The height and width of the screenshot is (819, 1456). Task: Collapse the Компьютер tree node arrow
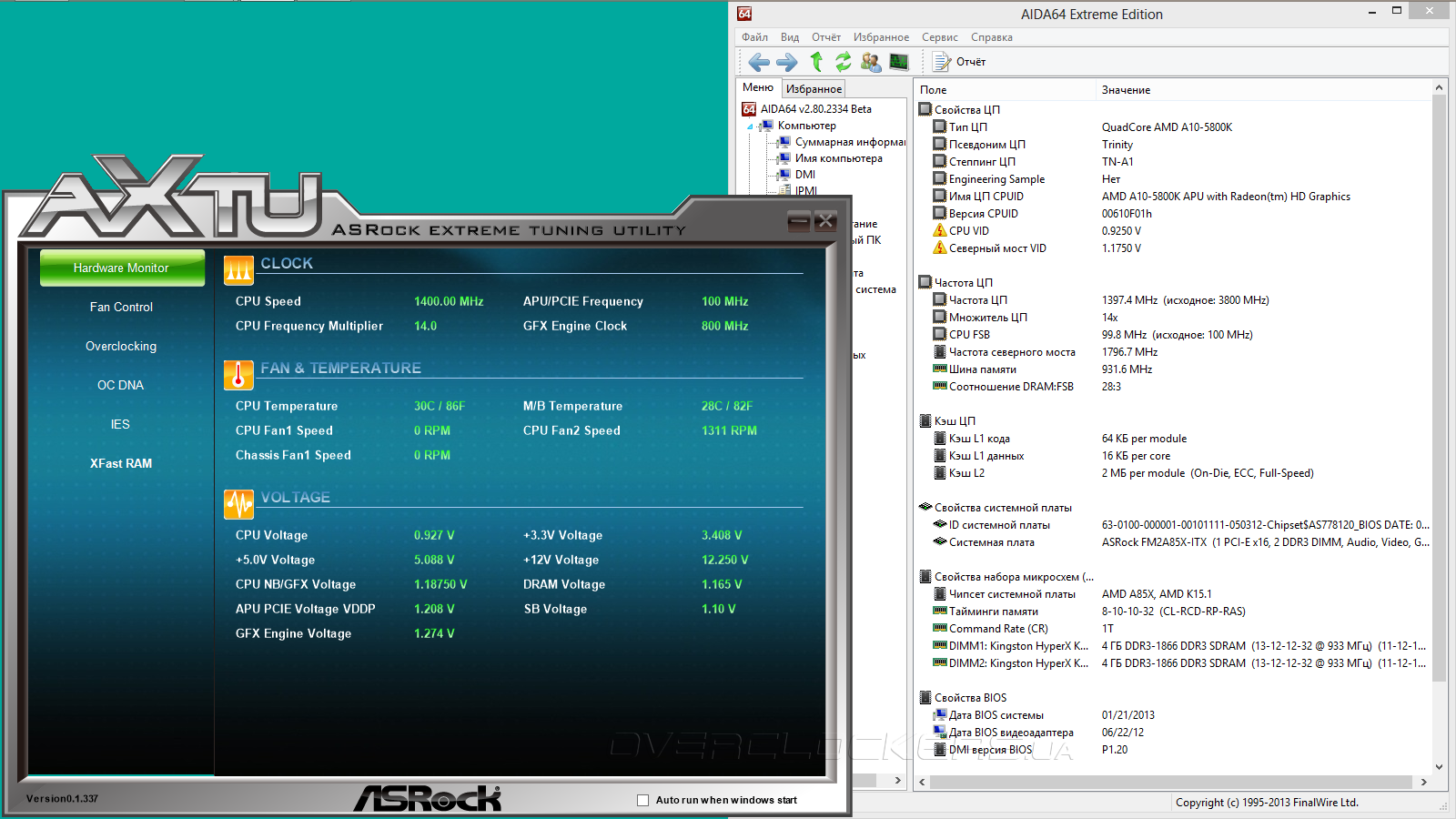(x=751, y=126)
